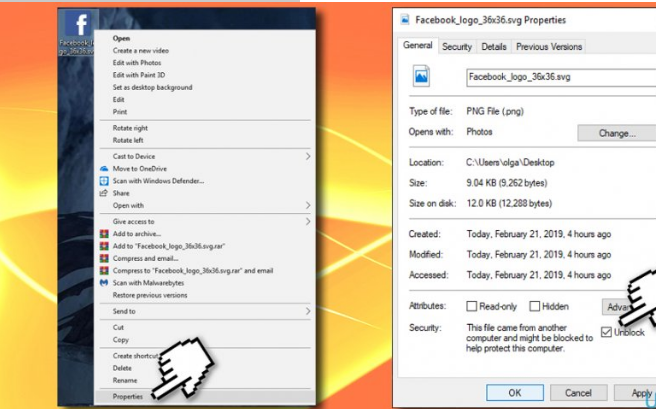Choose Print from context menu

[120, 112]
